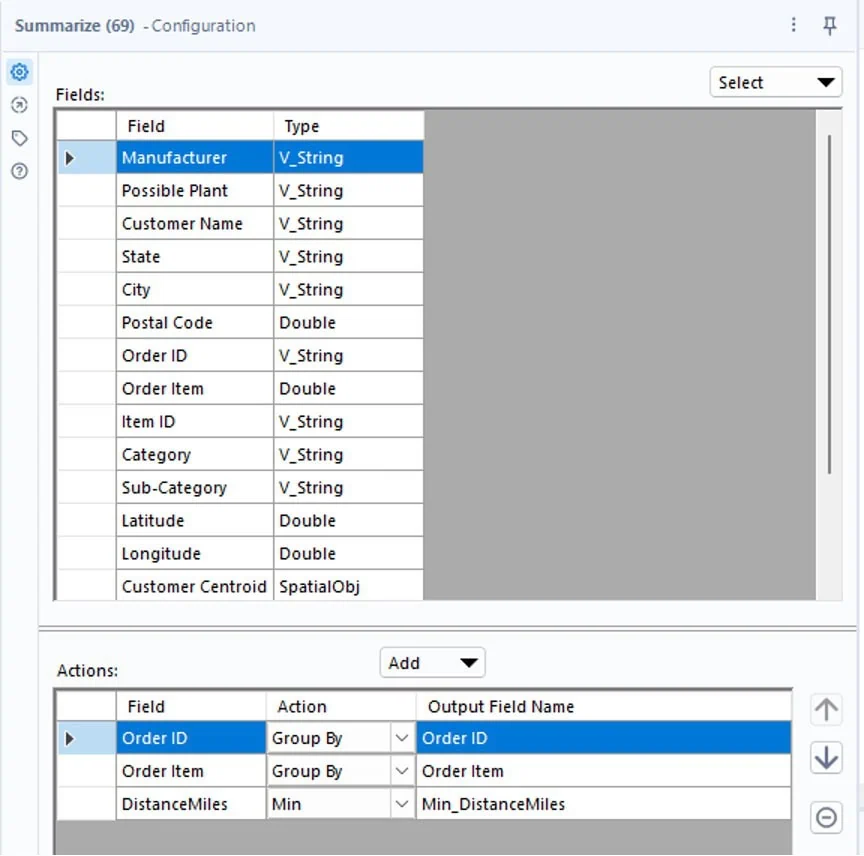Open the Add action dropdown
Image resolution: width=864 pixels, height=856 pixels.
(432, 663)
